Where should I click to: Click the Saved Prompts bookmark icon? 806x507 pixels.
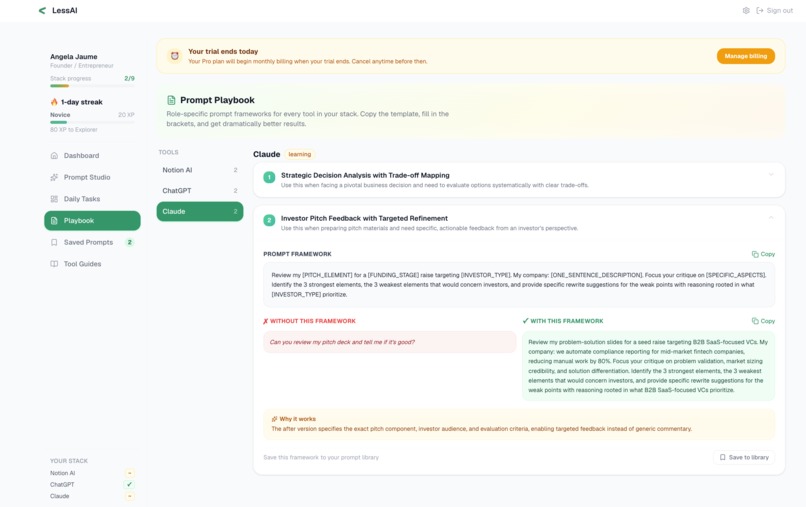pyautogui.click(x=54, y=242)
